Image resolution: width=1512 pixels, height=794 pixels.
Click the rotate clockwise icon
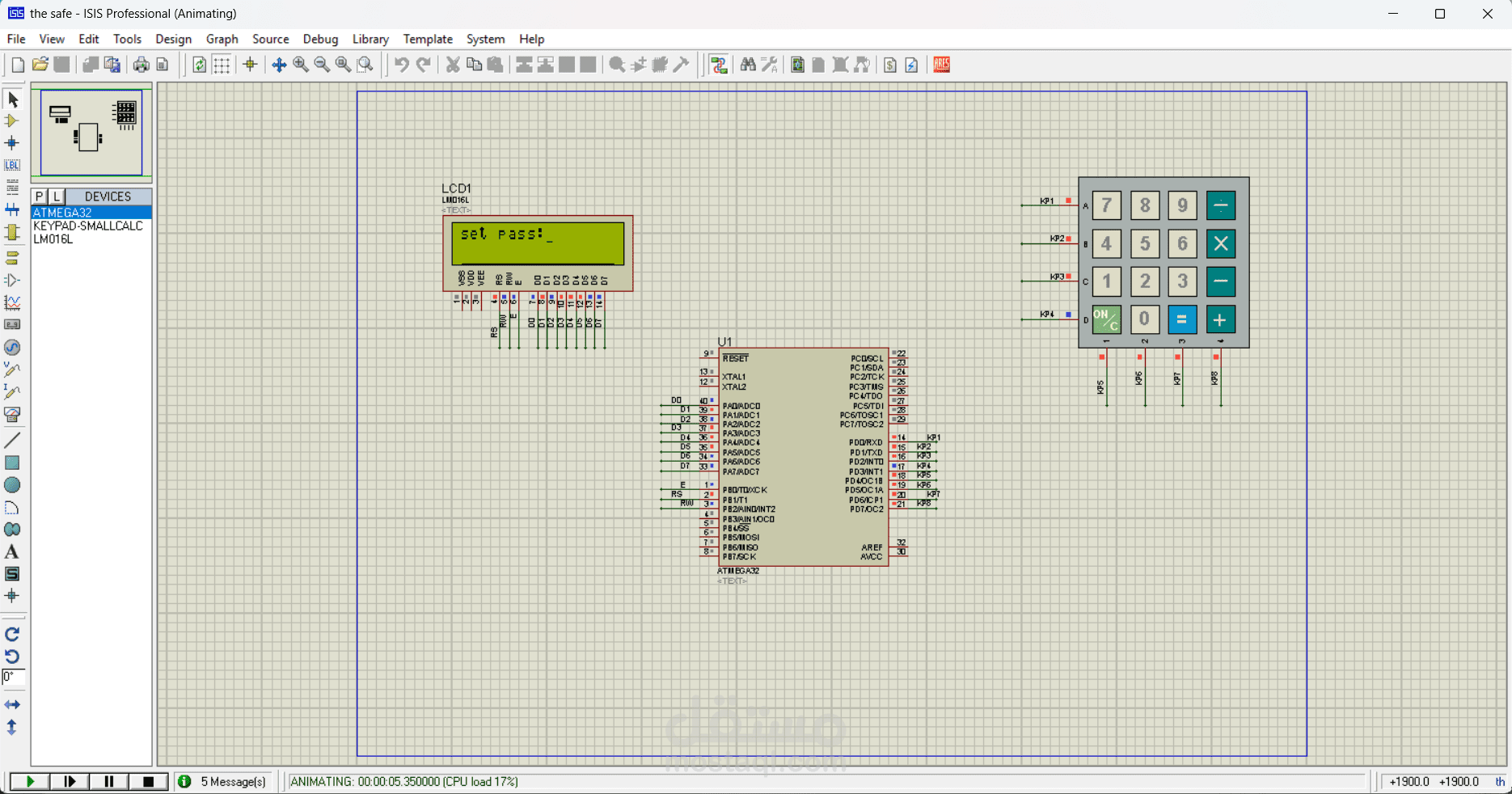coord(12,635)
